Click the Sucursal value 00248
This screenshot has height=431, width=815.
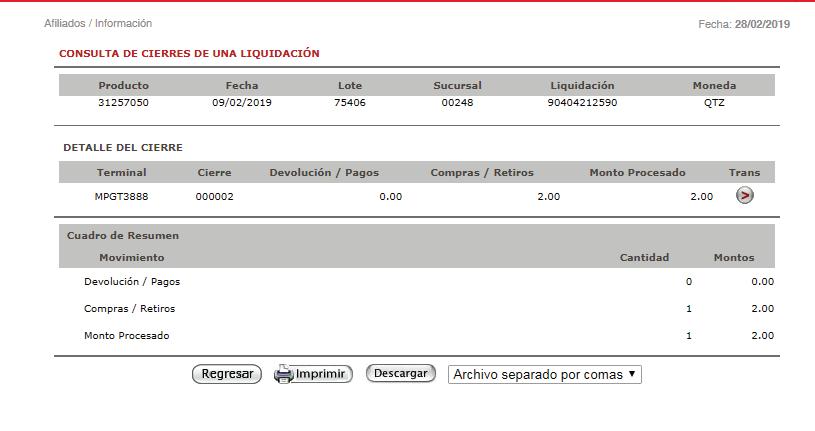457,102
